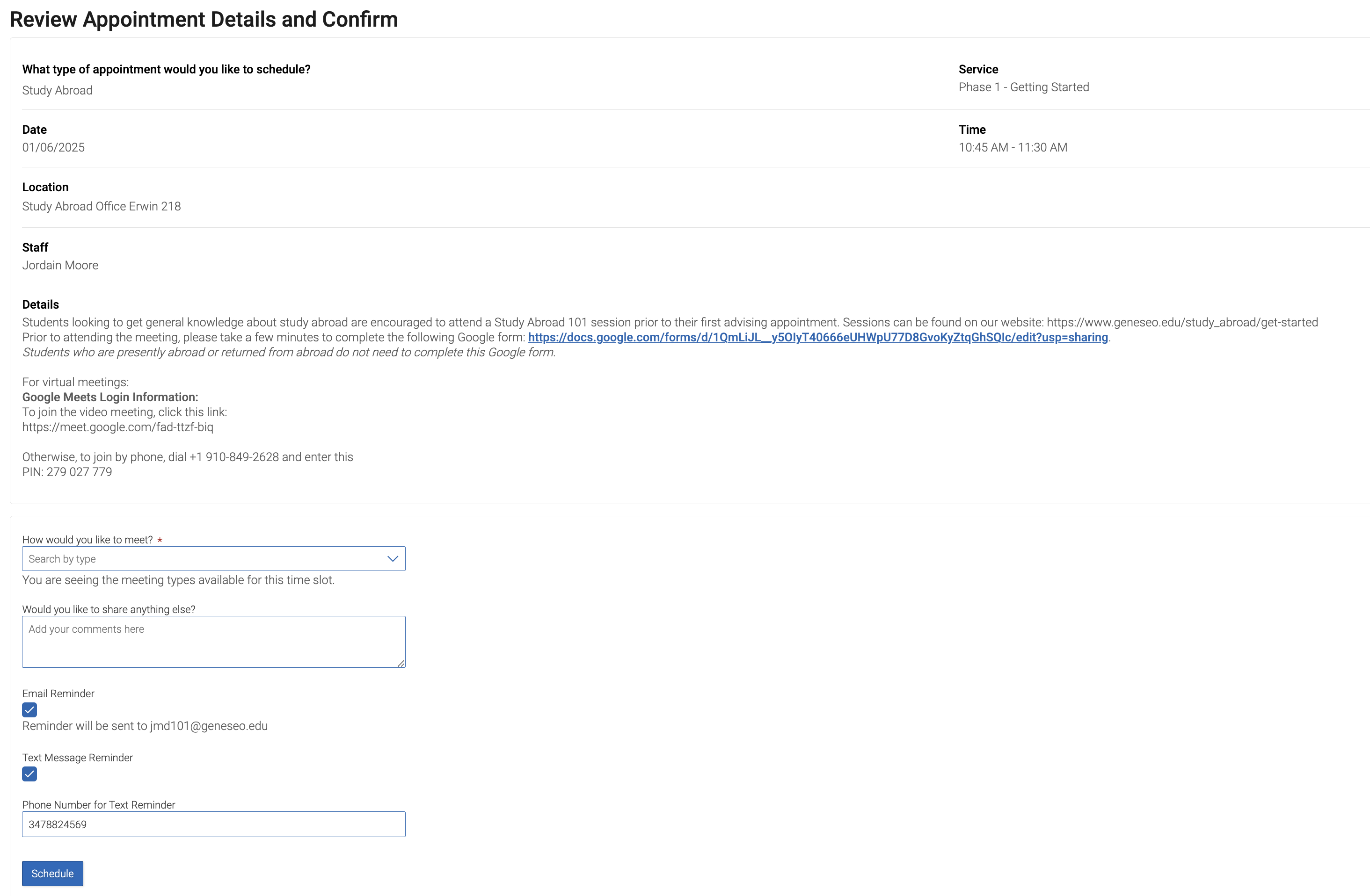Click the 'How would you like to meet?' label
Image resolution: width=1370 pixels, height=896 pixels.
tap(87, 540)
